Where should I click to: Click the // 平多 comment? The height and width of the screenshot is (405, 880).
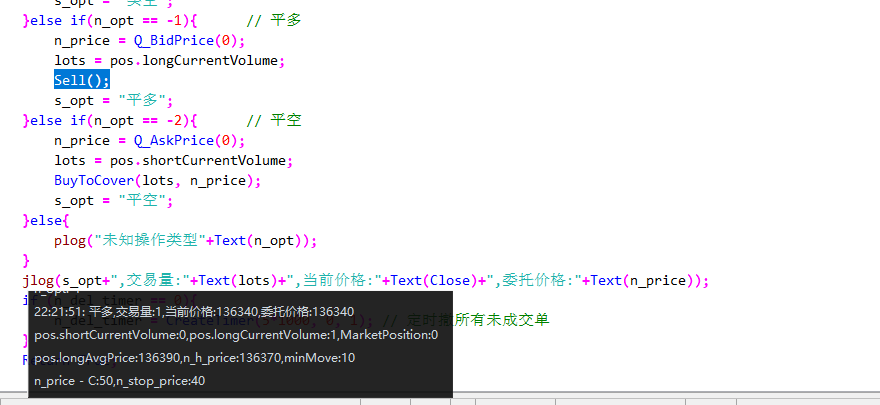tap(273, 20)
